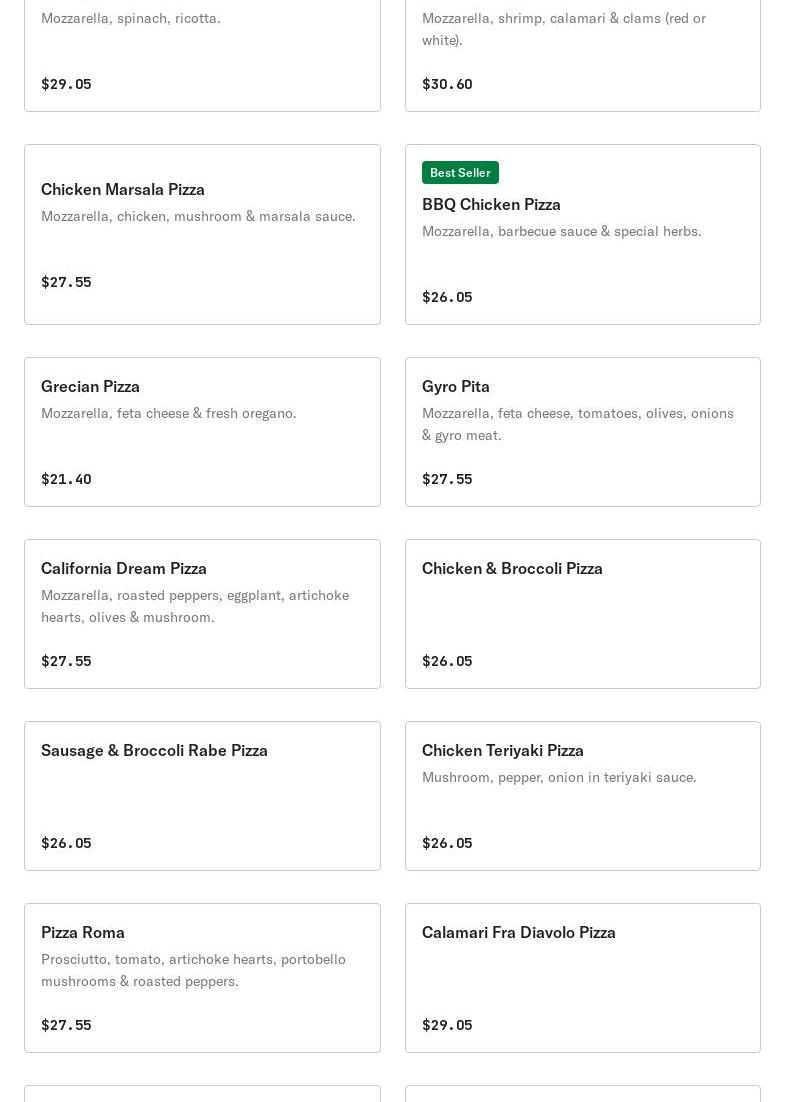Image resolution: width=785 pixels, height=1102 pixels.
Task: Click the Gyro Pita ingredients description
Action: pyautogui.click(x=577, y=424)
